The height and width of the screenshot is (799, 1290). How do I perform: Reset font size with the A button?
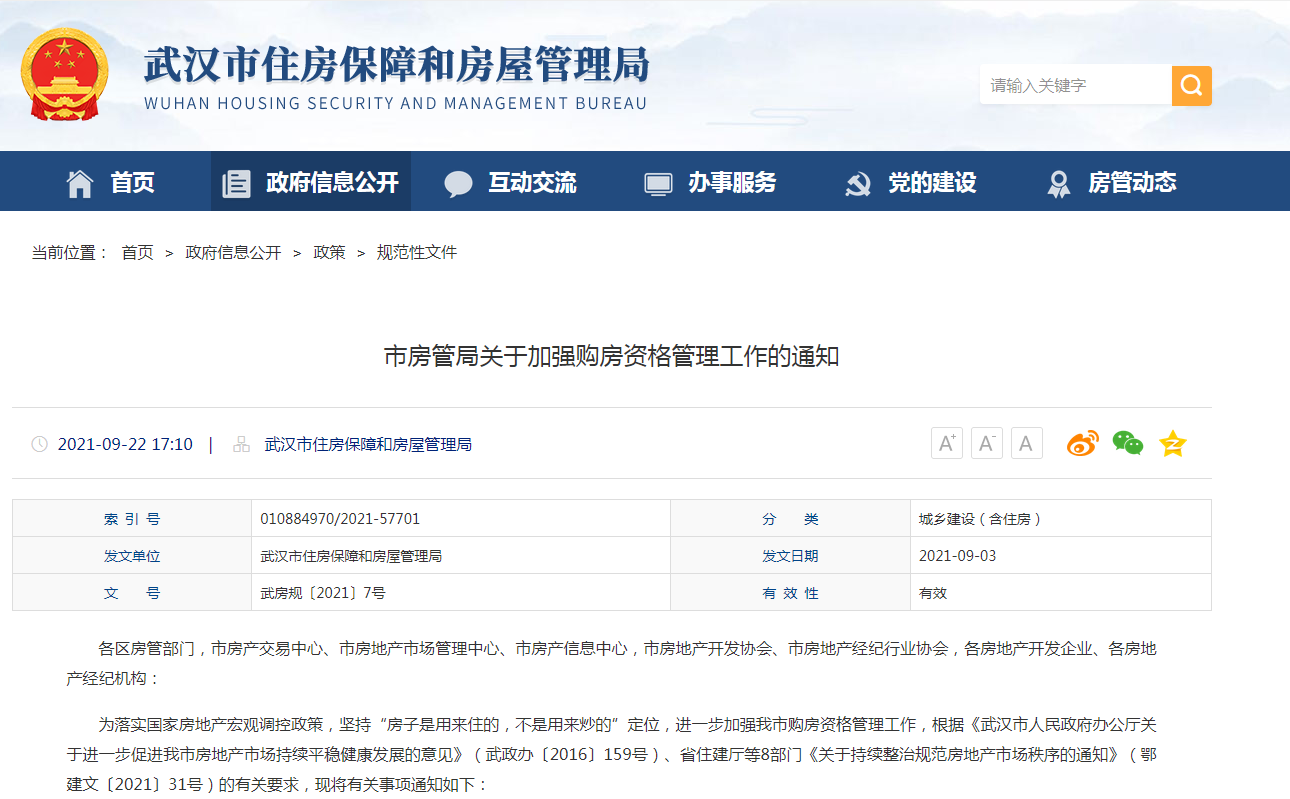(x=1026, y=442)
